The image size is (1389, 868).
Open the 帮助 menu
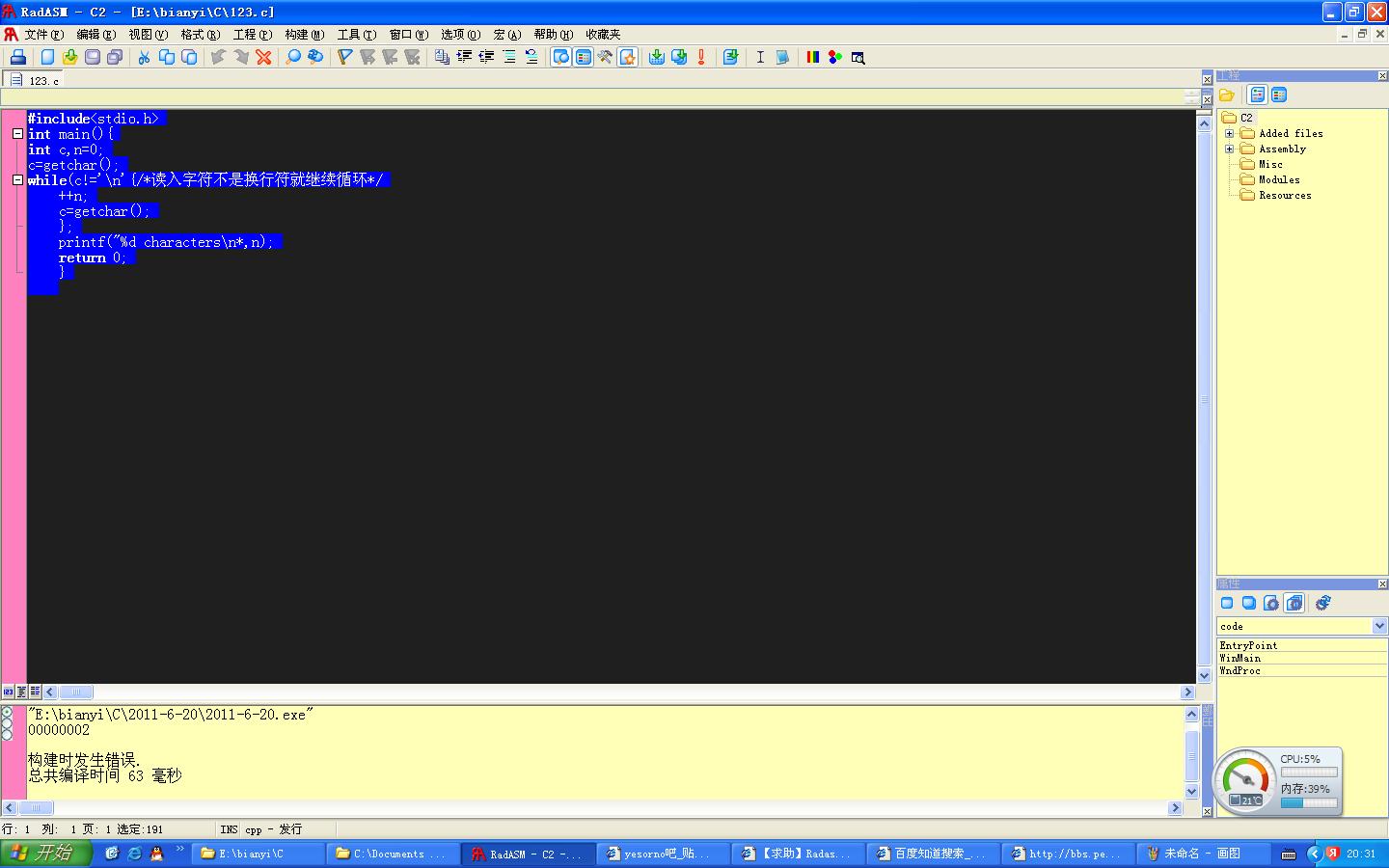click(x=553, y=34)
